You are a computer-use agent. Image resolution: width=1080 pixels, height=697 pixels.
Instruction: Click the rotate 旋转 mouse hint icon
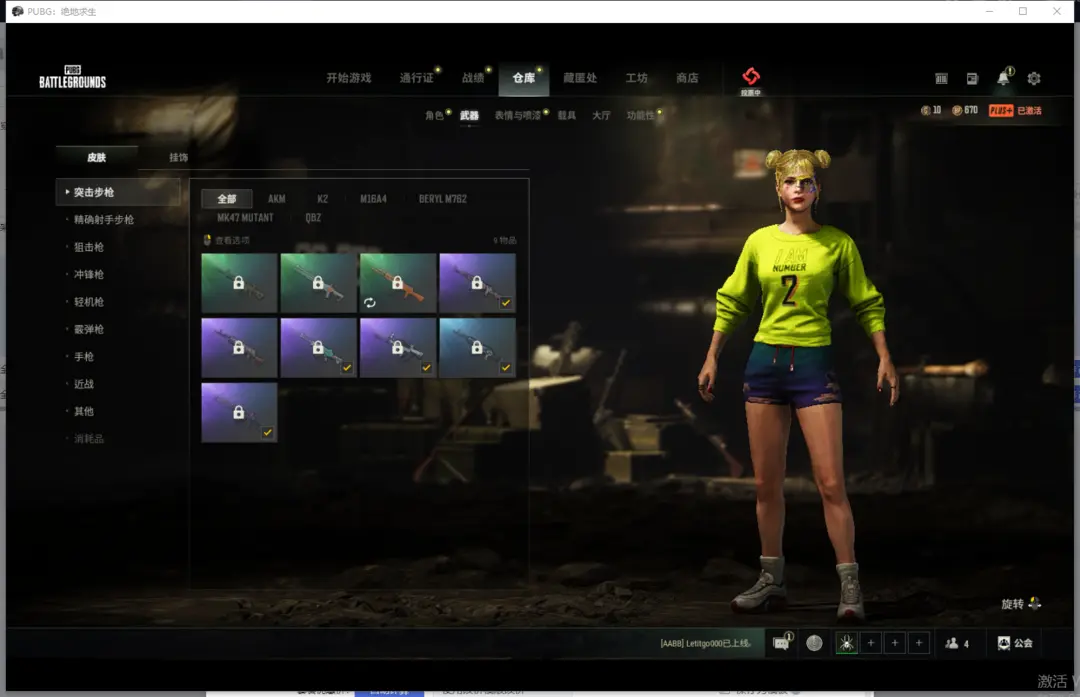[x=1035, y=604]
